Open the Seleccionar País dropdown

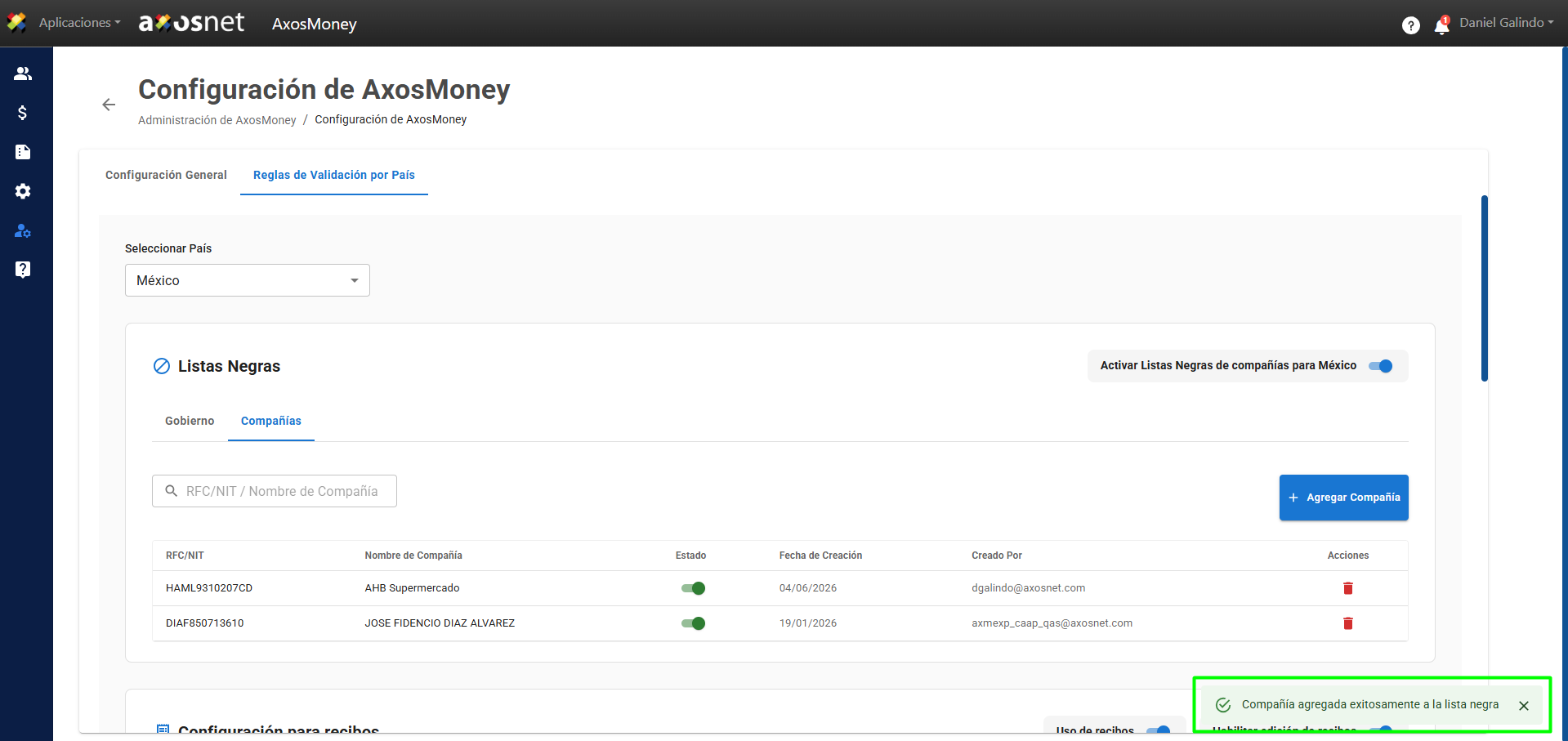(x=248, y=280)
